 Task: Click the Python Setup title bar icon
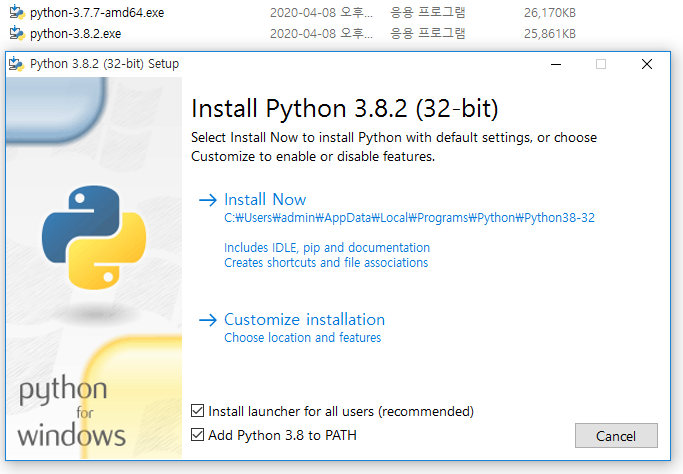pos(17,64)
